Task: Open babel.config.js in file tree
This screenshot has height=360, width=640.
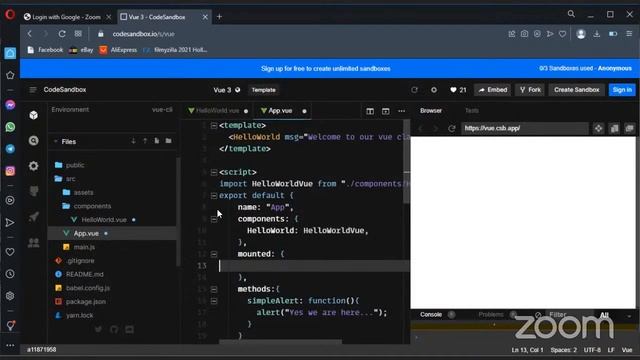Action: coord(88,288)
